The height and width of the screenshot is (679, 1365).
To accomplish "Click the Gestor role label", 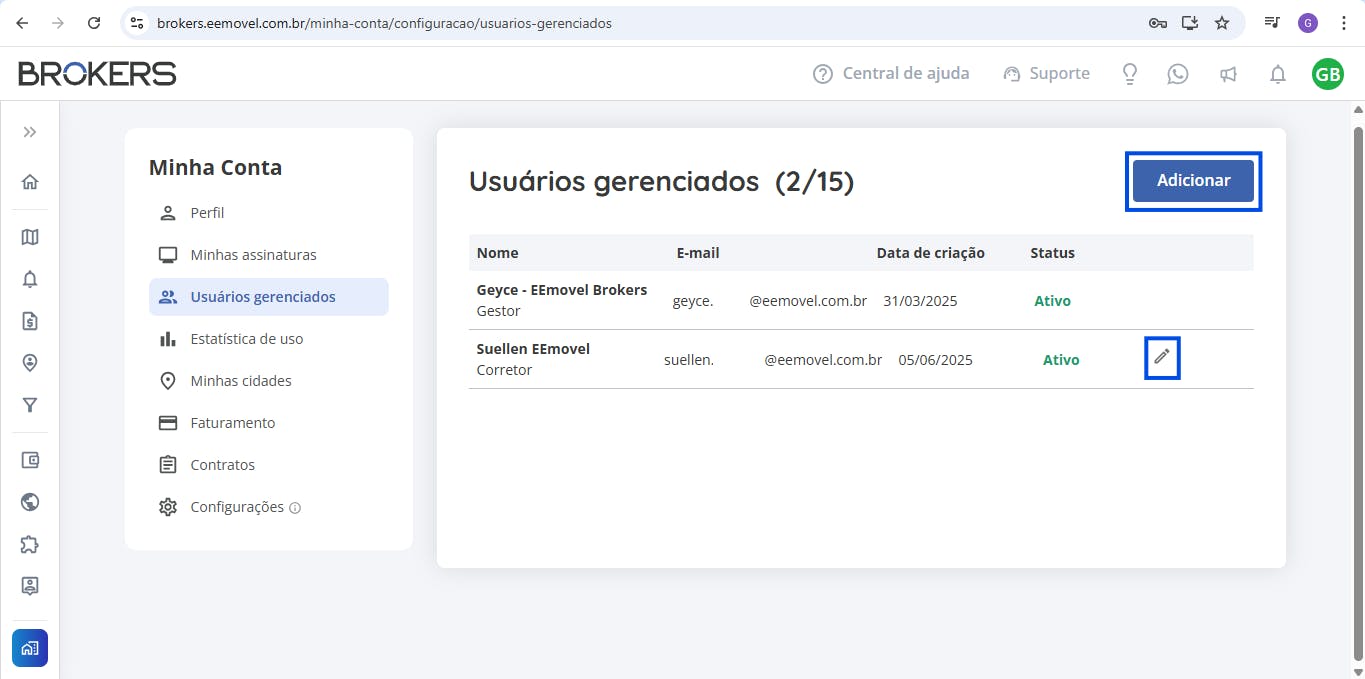I will (499, 311).
